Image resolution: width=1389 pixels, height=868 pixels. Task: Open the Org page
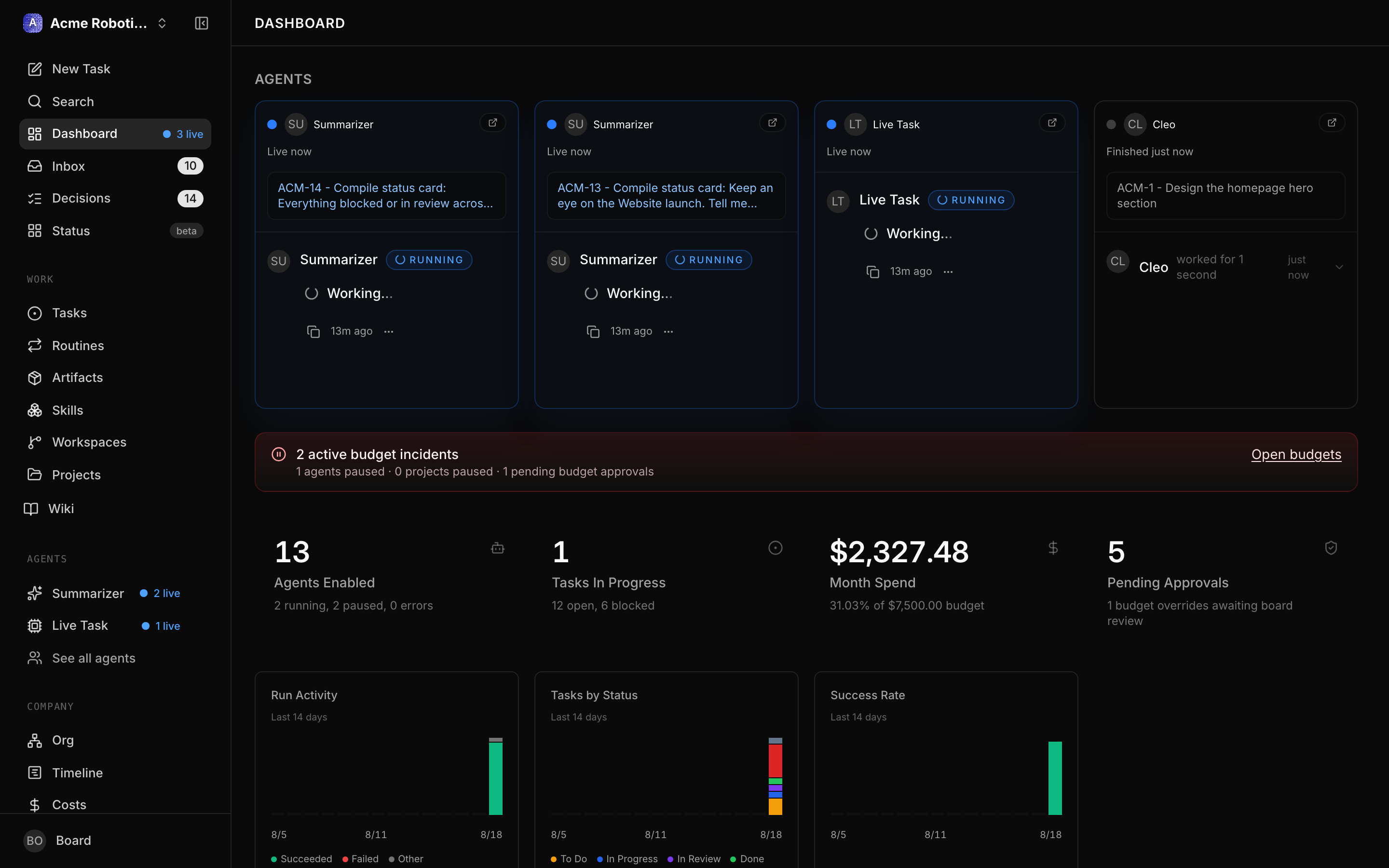[115, 740]
